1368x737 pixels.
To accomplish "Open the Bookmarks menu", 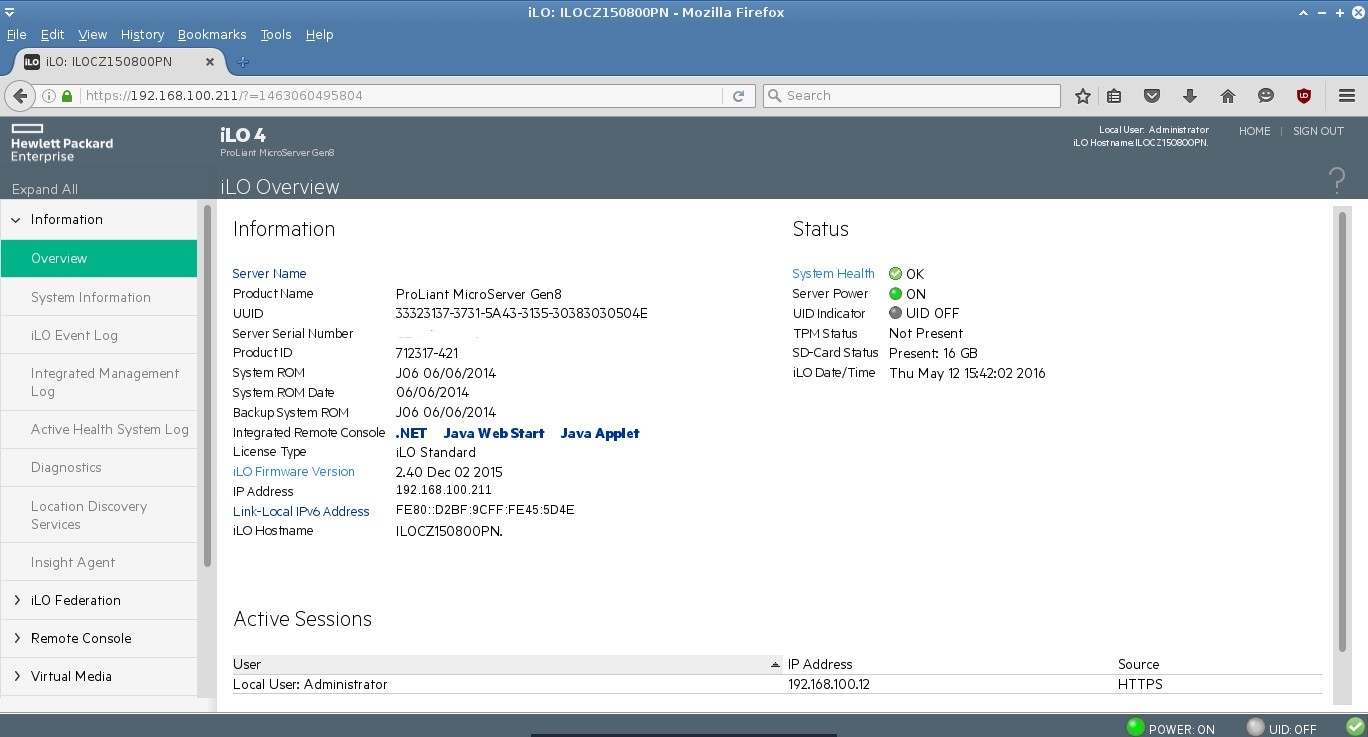I will tap(212, 34).
